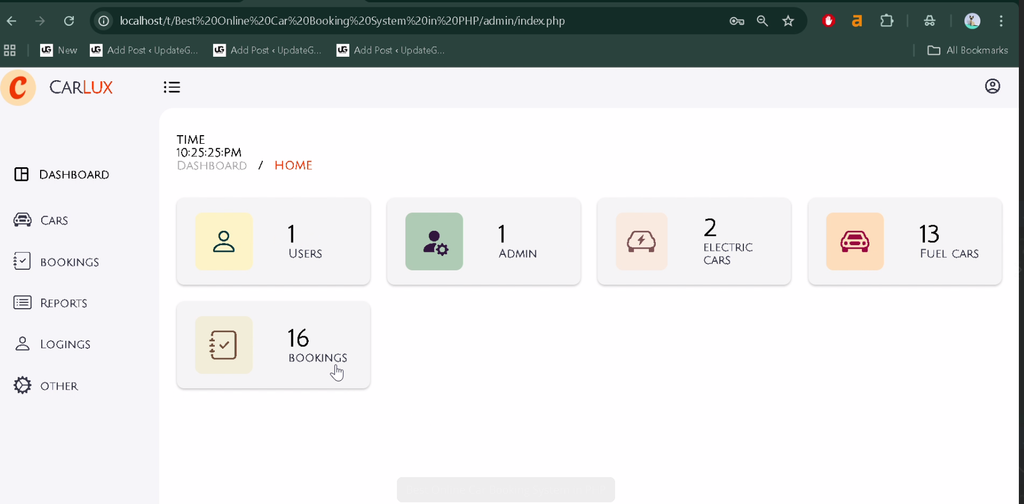1024x504 pixels.
Task: Open Cars in the sidebar menu
Action: pos(54,221)
